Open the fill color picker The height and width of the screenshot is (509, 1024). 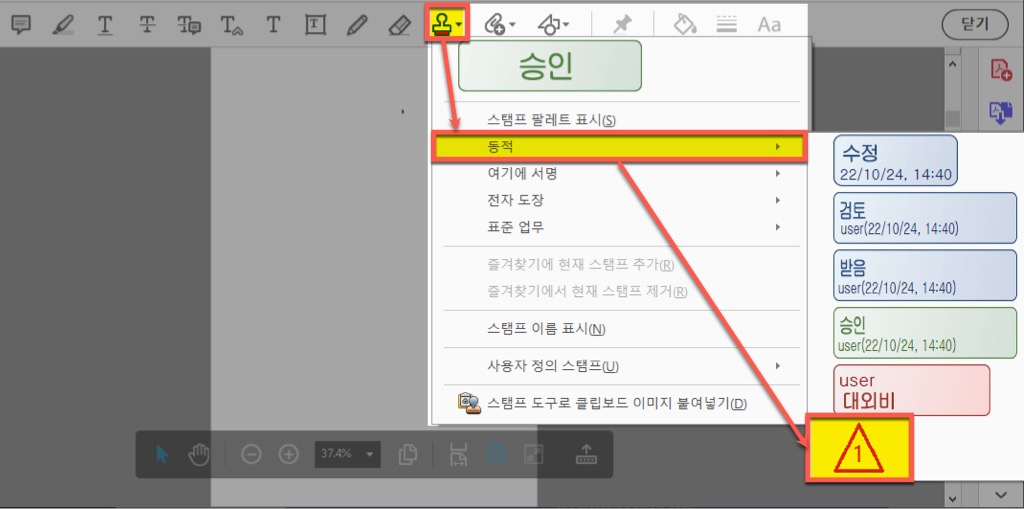point(684,25)
